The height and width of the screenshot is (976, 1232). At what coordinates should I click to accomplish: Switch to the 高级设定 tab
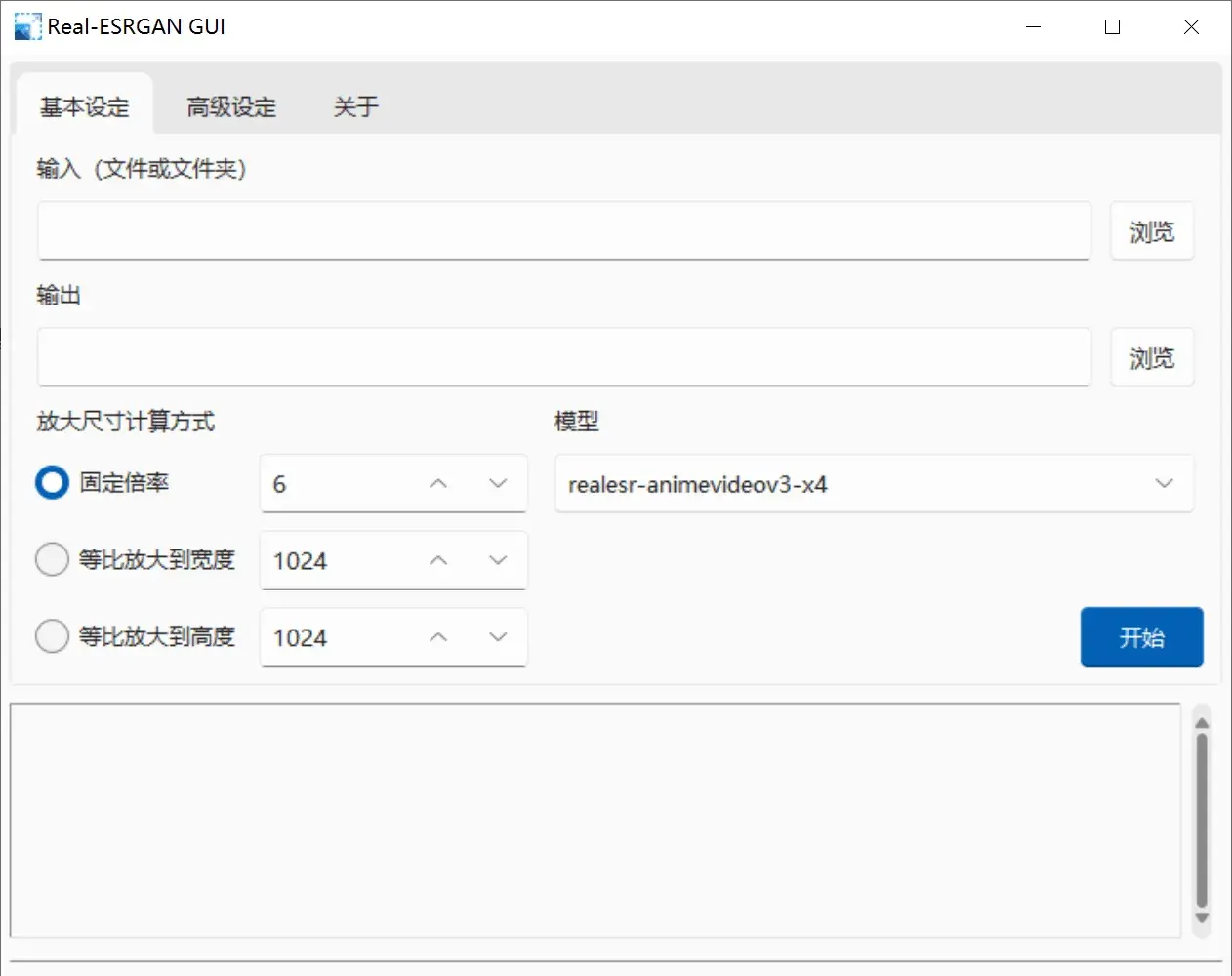[x=231, y=105]
